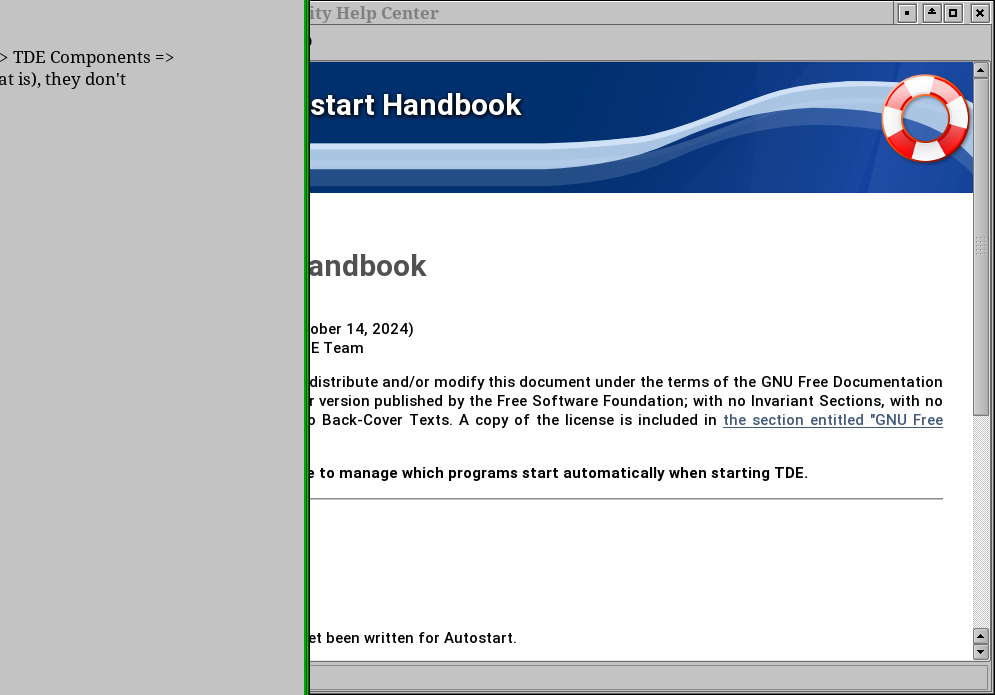
Task: Click the text 'been written for Autostart.'
Action: click(x=421, y=638)
